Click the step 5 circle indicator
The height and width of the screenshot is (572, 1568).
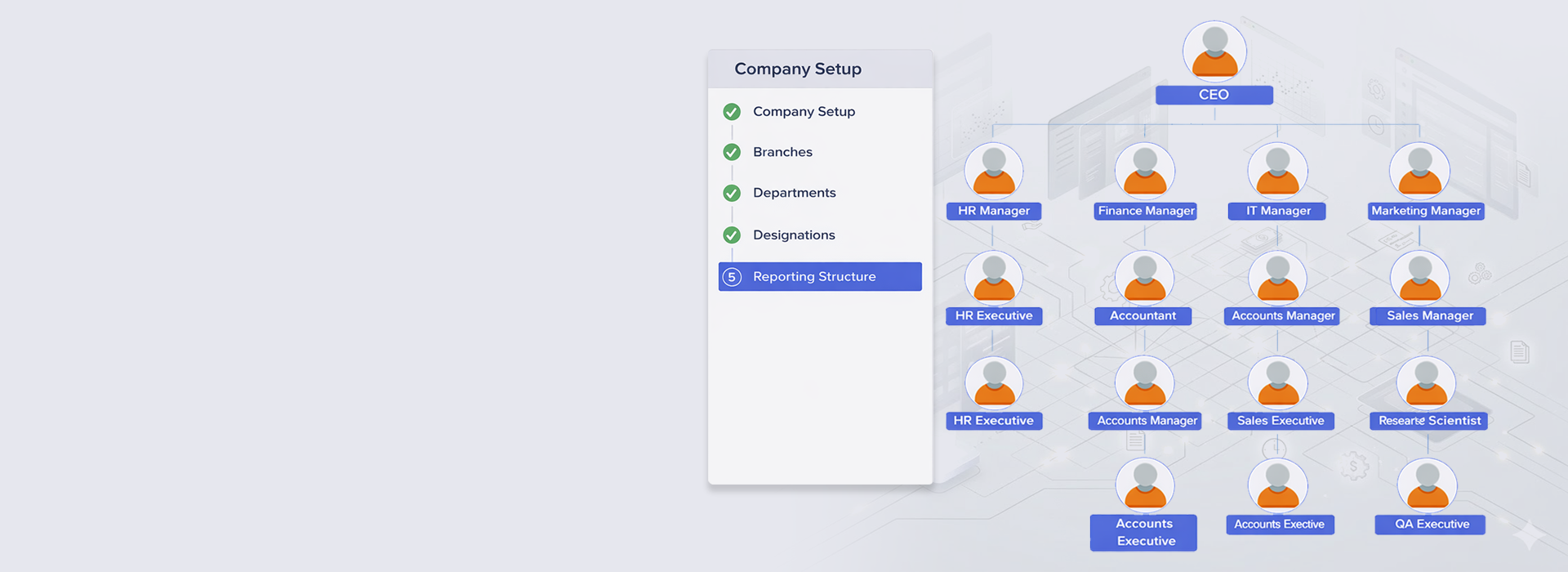732,277
